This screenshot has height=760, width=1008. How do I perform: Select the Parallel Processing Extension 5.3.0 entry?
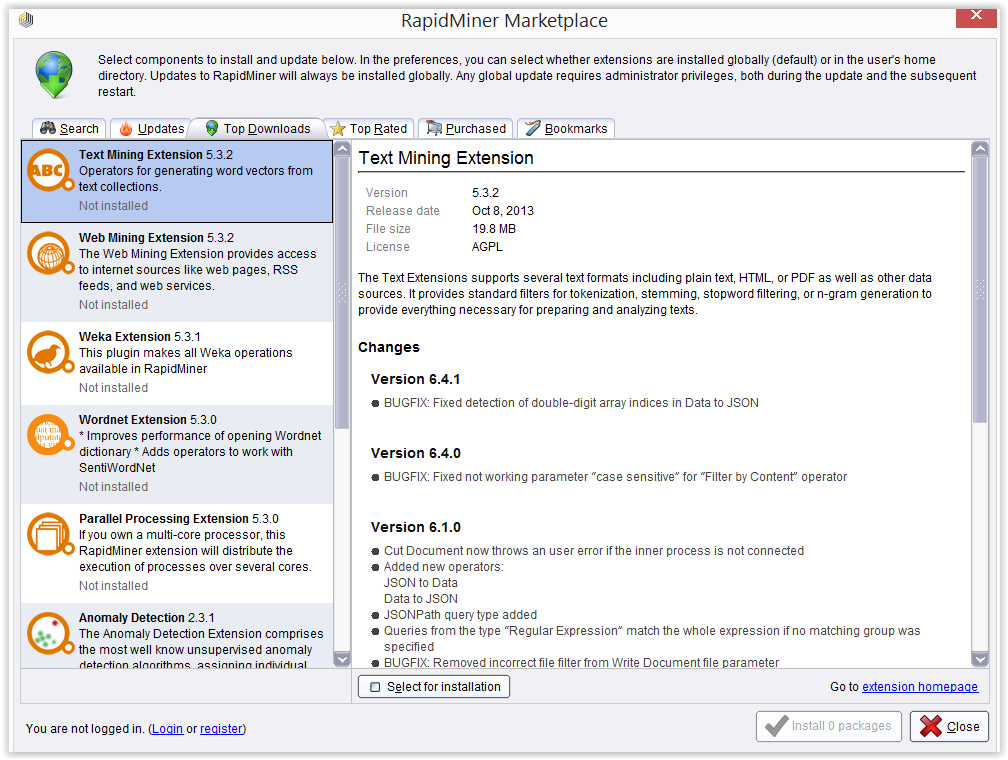click(x=177, y=552)
